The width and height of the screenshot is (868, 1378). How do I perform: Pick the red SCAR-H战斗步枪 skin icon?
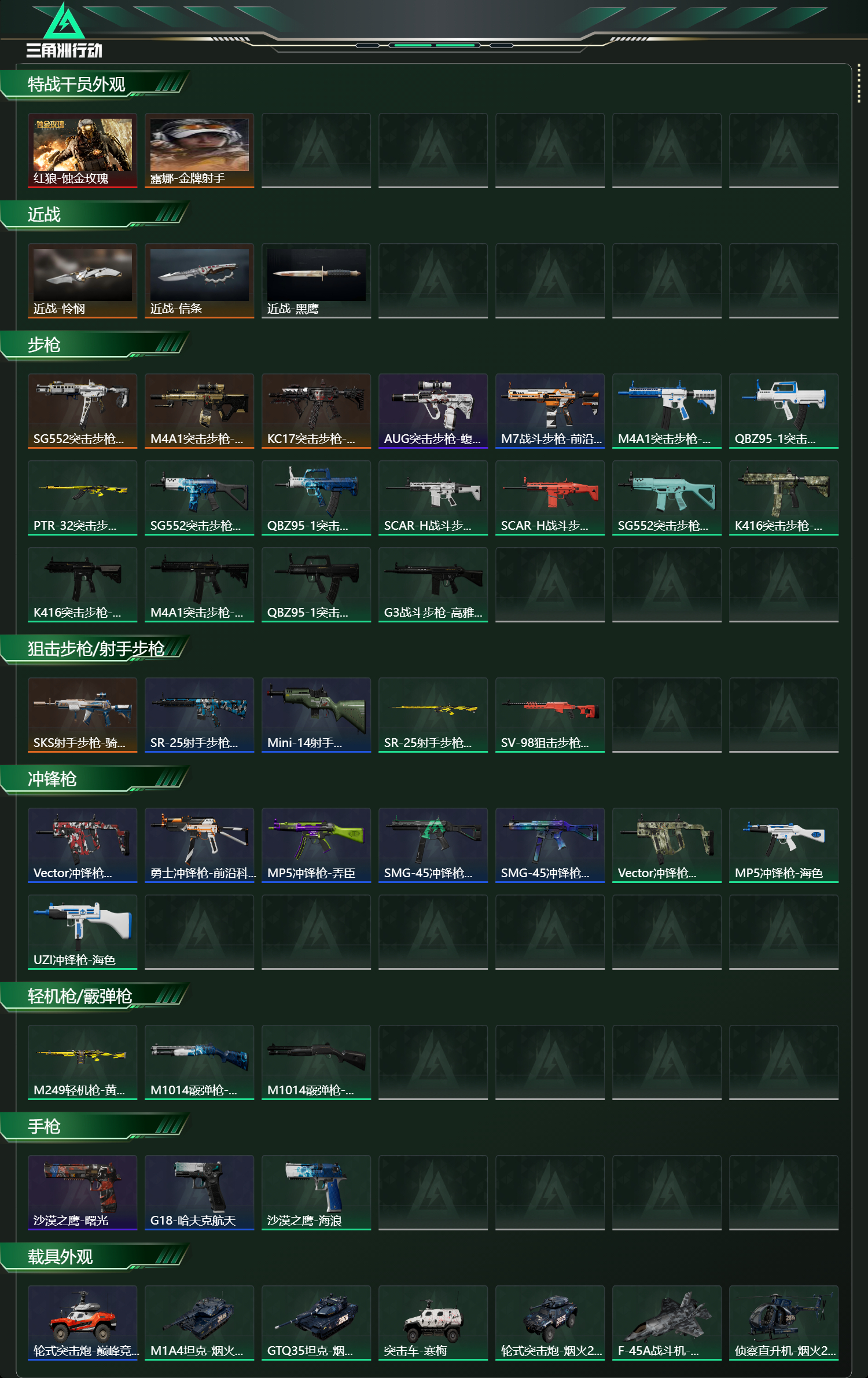point(550,498)
